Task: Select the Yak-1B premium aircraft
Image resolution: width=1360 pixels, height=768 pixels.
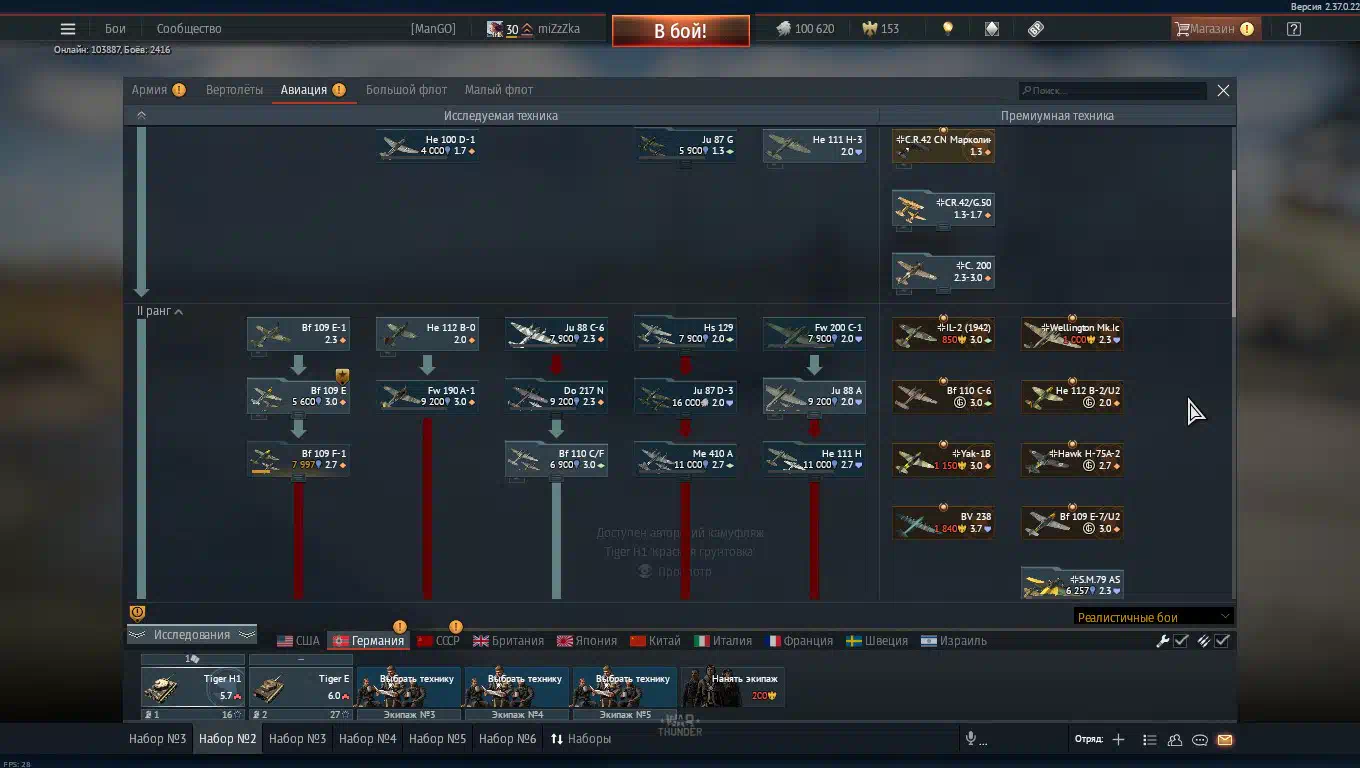Action: [943, 459]
